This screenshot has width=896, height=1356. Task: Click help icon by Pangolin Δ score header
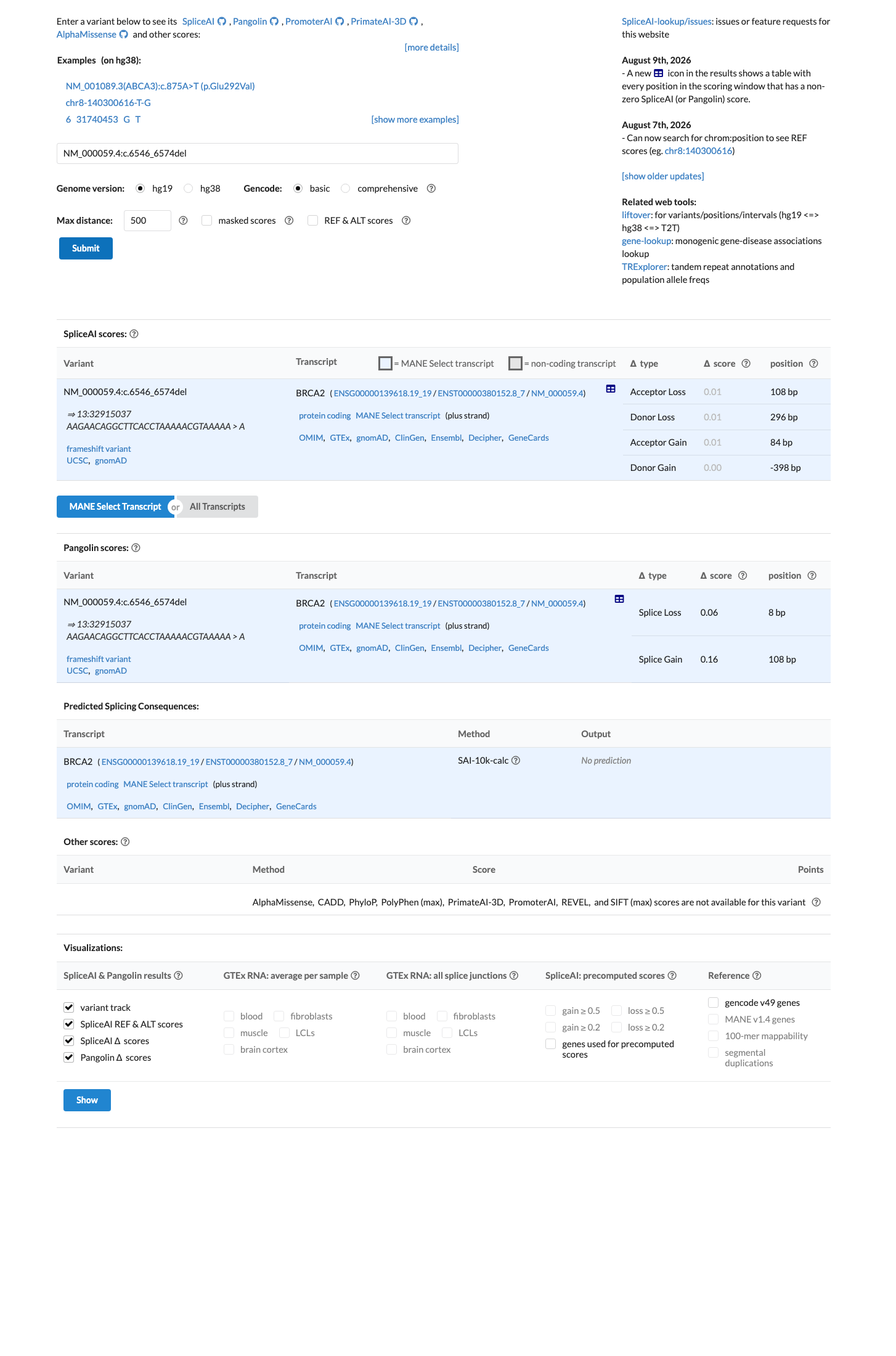[x=743, y=576]
